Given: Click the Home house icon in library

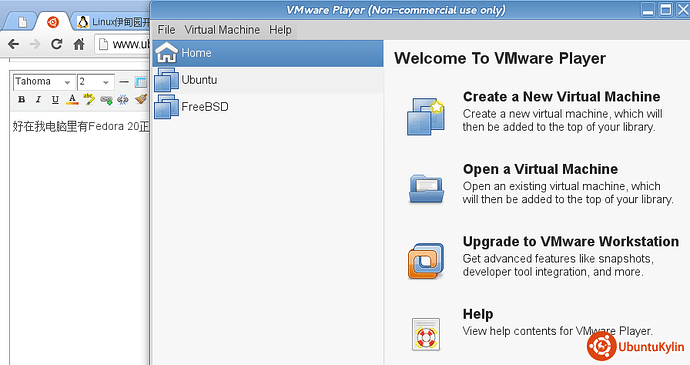Looking at the screenshot, I should (166, 53).
